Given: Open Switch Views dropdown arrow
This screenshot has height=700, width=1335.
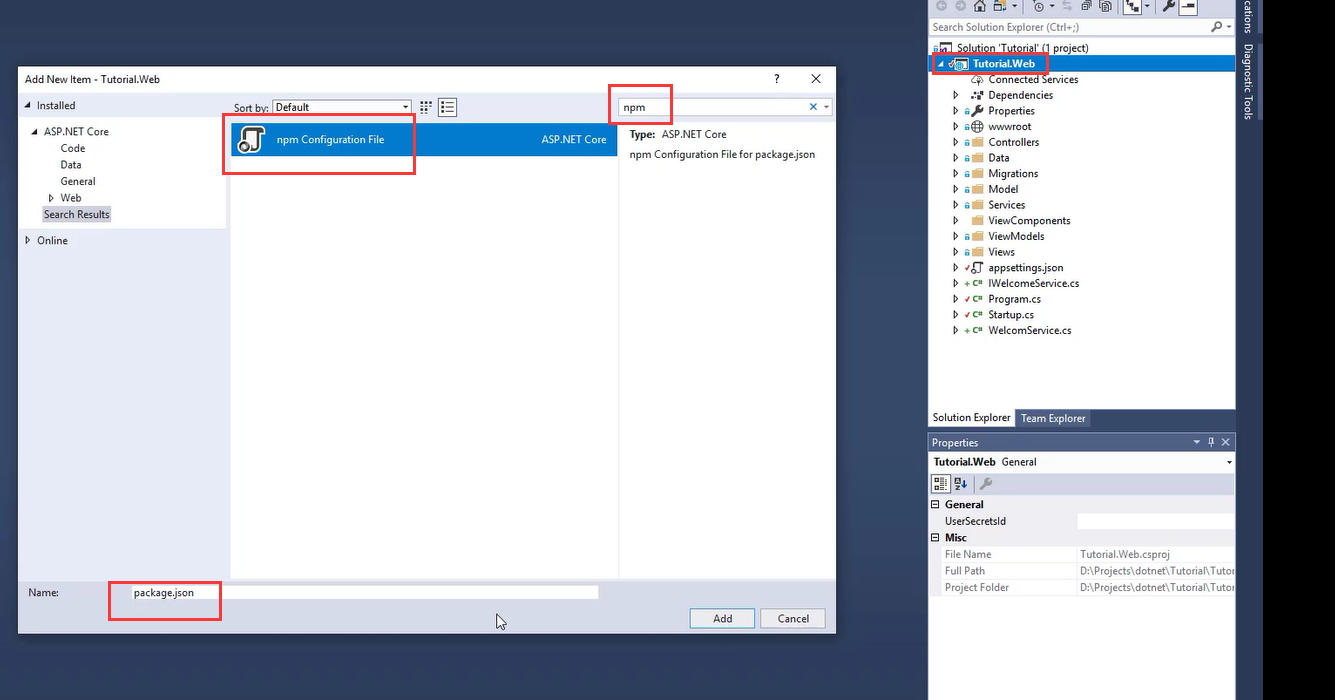Looking at the screenshot, I should point(1014,6).
